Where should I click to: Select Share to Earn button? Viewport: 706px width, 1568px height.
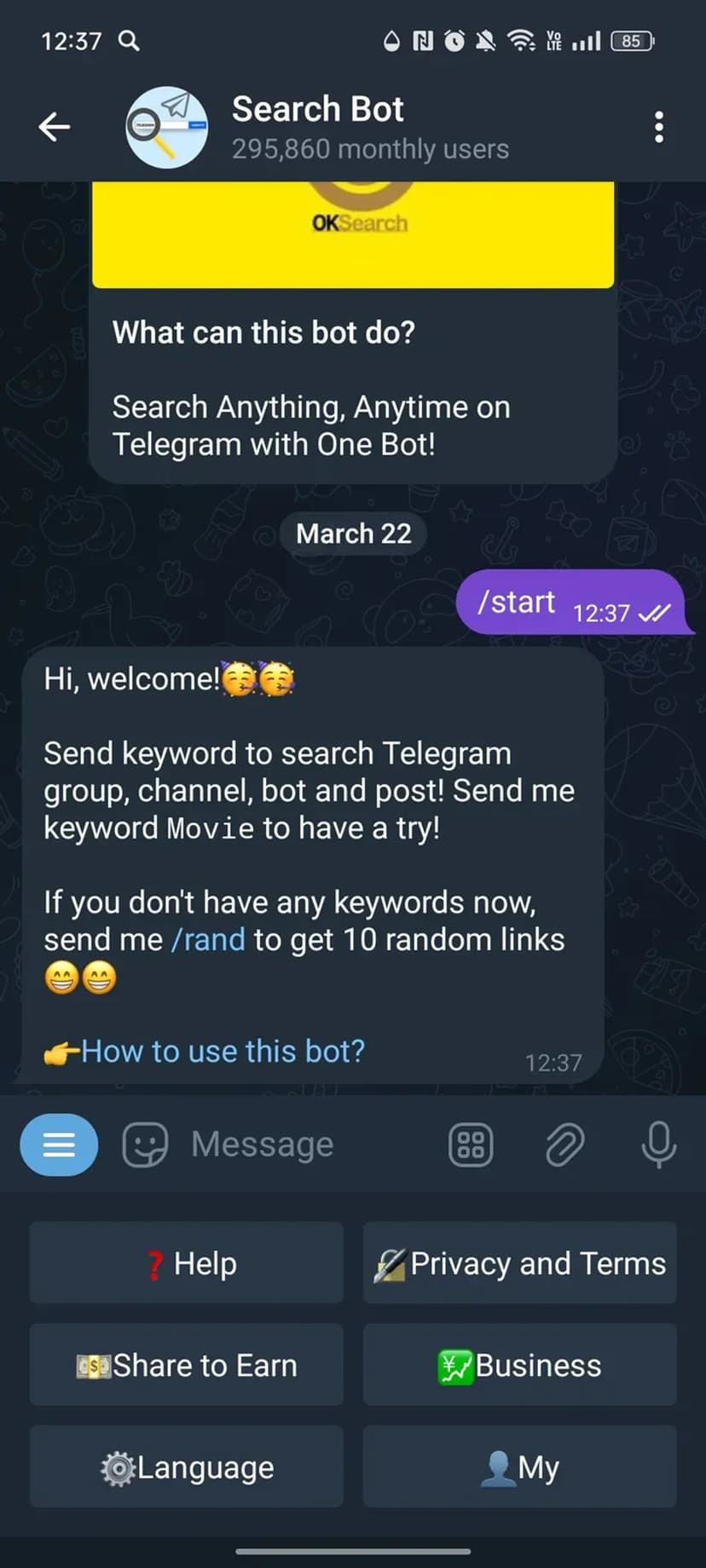pyautogui.click(x=187, y=1365)
